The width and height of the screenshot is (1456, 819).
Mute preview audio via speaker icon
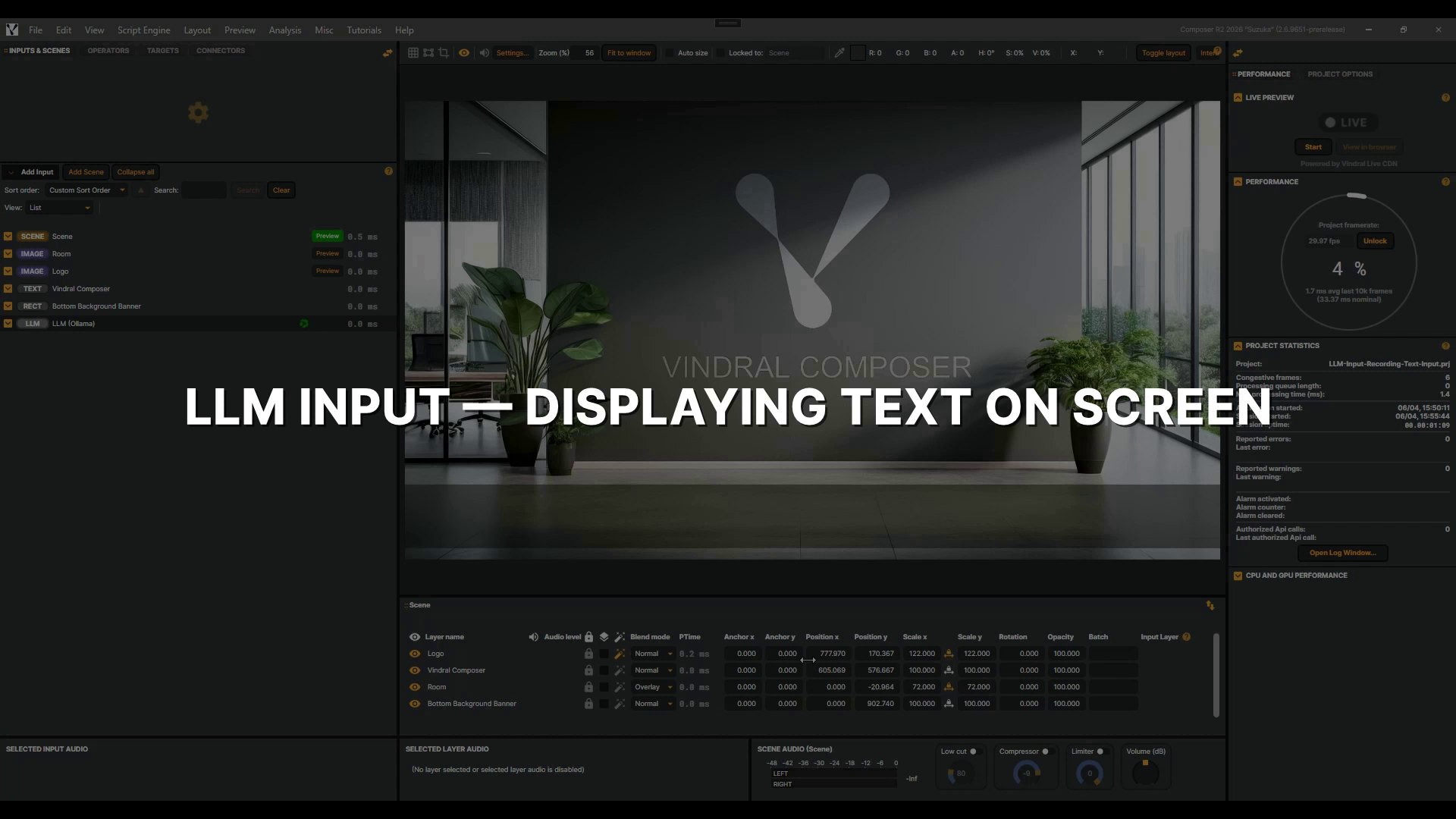click(x=484, y=53)
